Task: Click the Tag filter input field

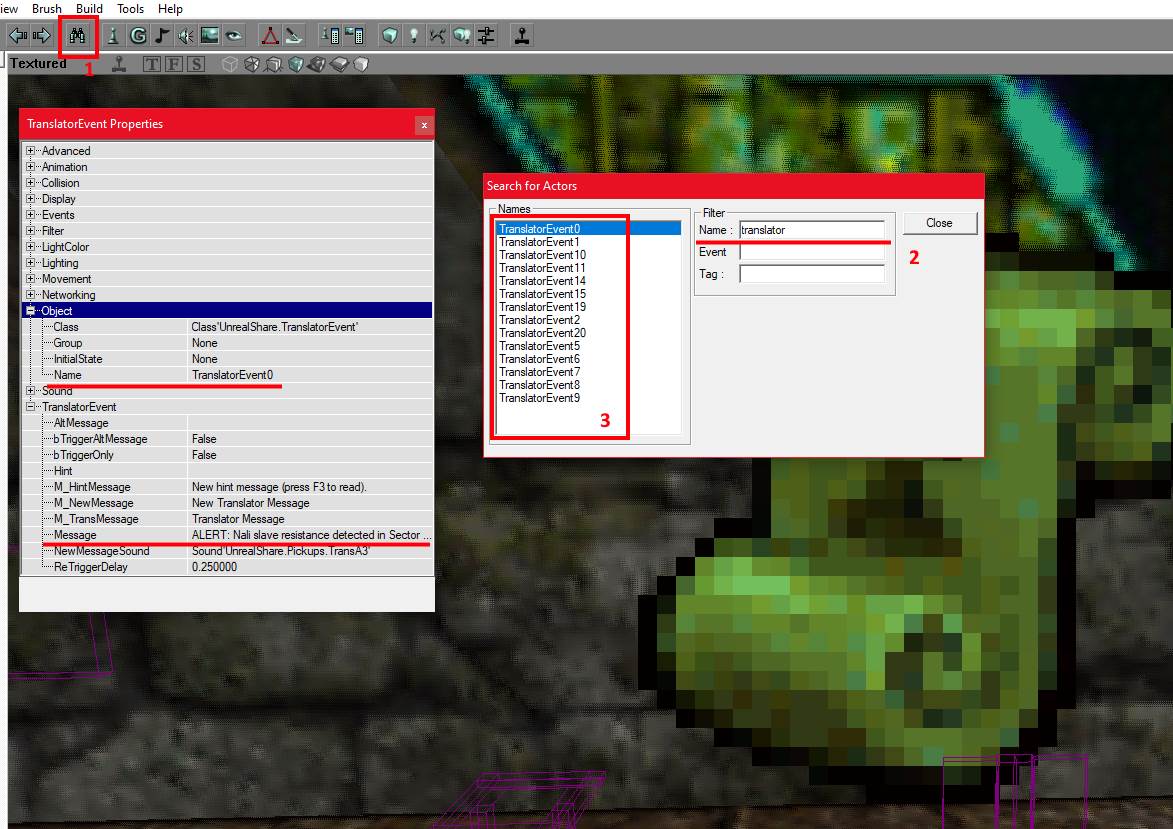Action: [812, 274]
